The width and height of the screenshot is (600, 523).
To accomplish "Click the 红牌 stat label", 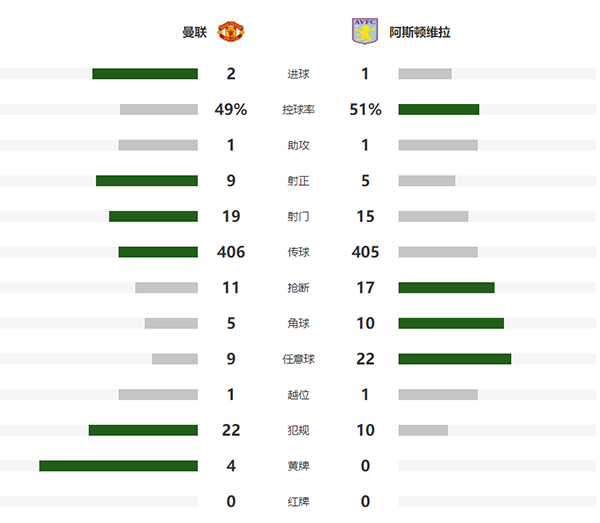I will [298, 502].
